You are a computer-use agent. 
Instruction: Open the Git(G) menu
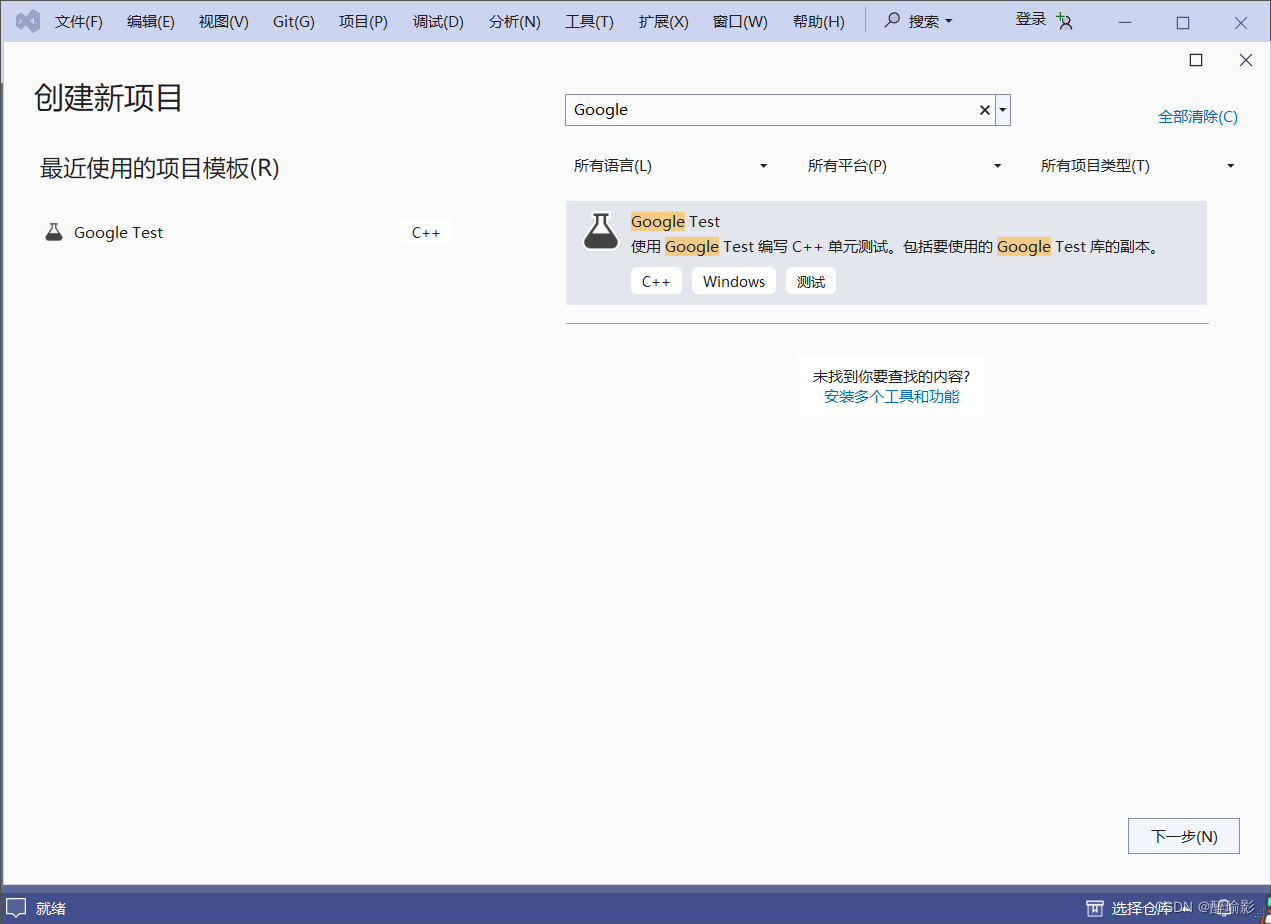pos(294,22)
